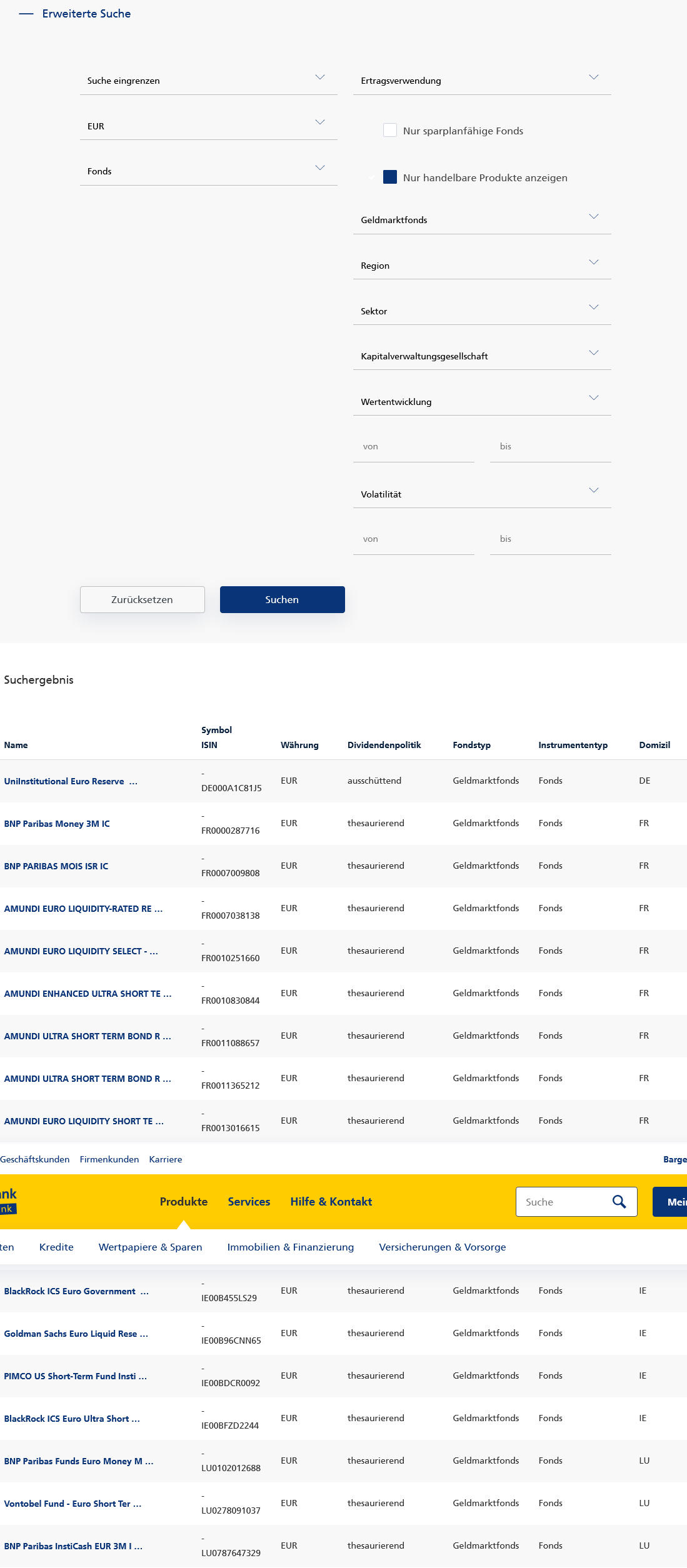Click ISIN LU0278091037
Viewport: 687px width, 1568px height.
click(231, 1511)
